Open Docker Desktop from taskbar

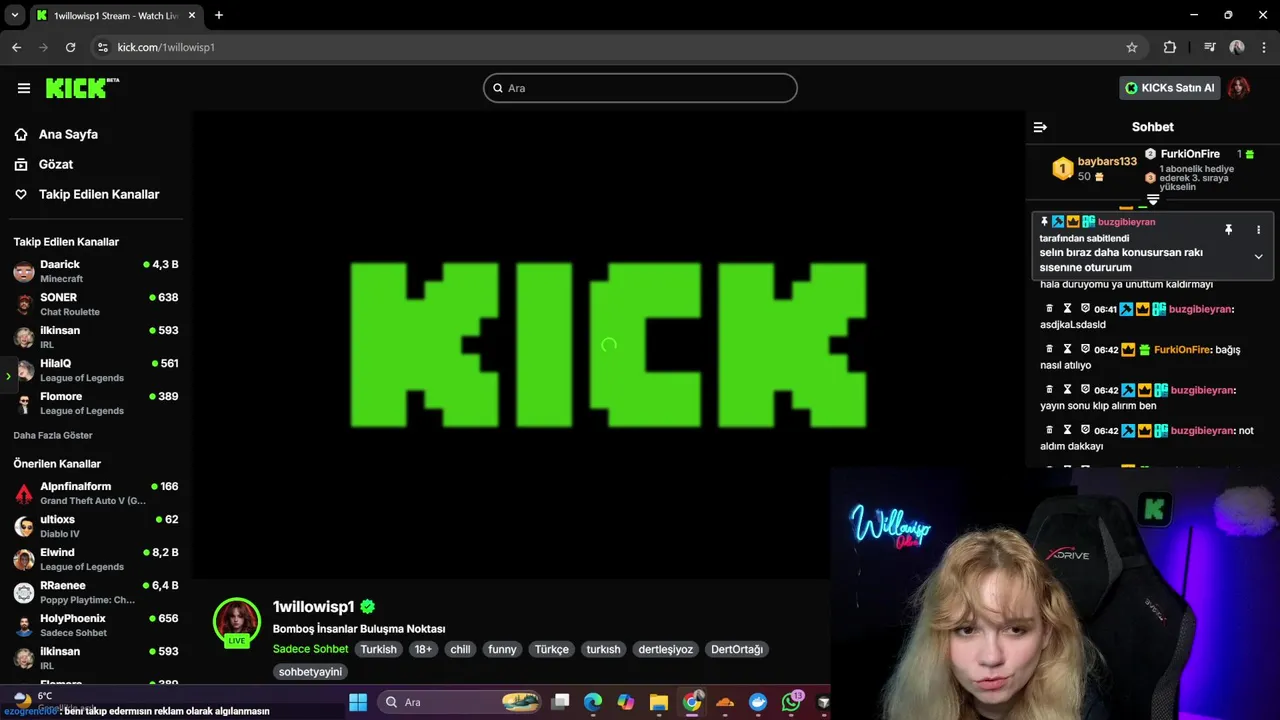(758, 702)
